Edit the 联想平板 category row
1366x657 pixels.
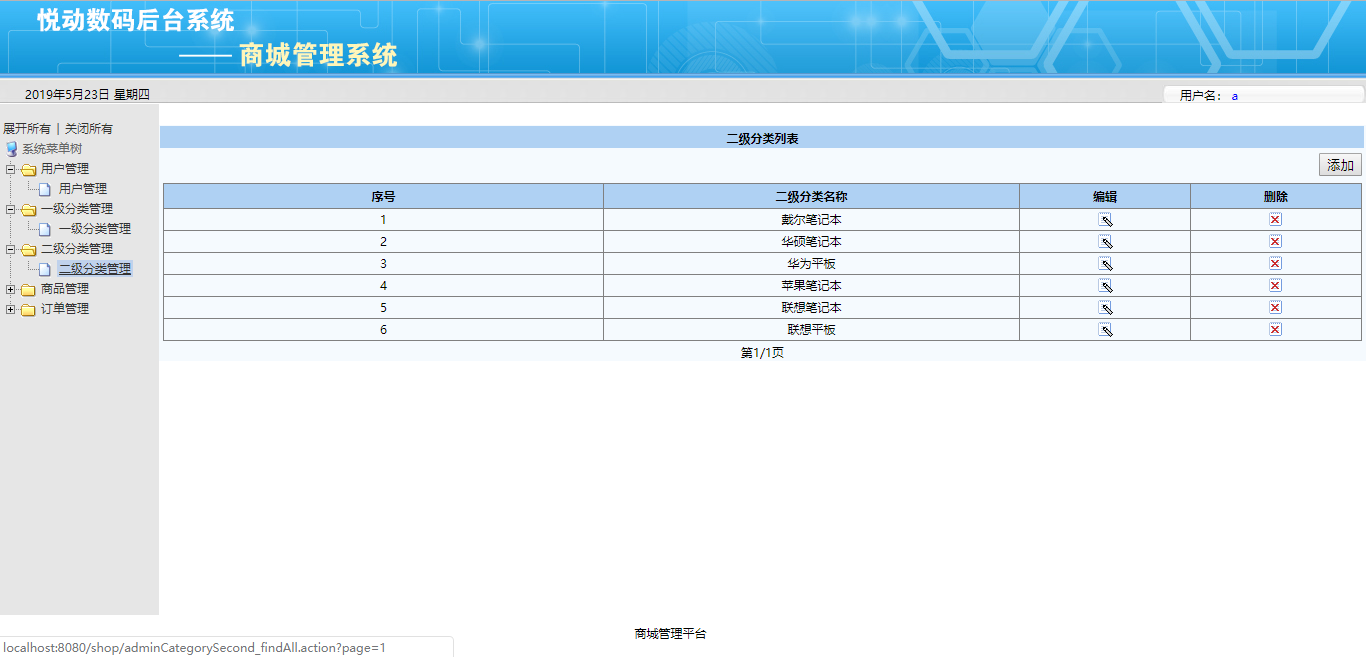point(1105,330)
